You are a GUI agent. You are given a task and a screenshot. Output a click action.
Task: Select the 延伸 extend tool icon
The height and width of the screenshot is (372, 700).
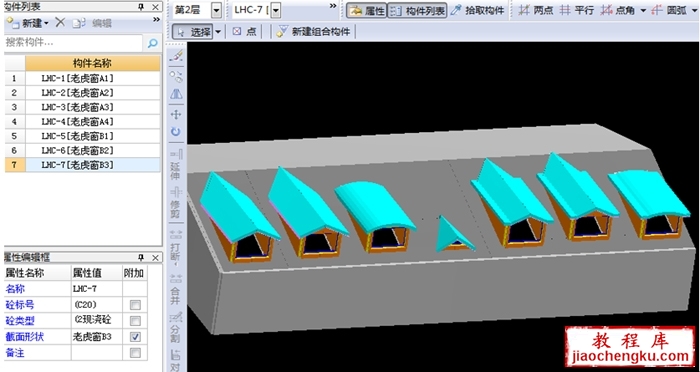point(176,164)
